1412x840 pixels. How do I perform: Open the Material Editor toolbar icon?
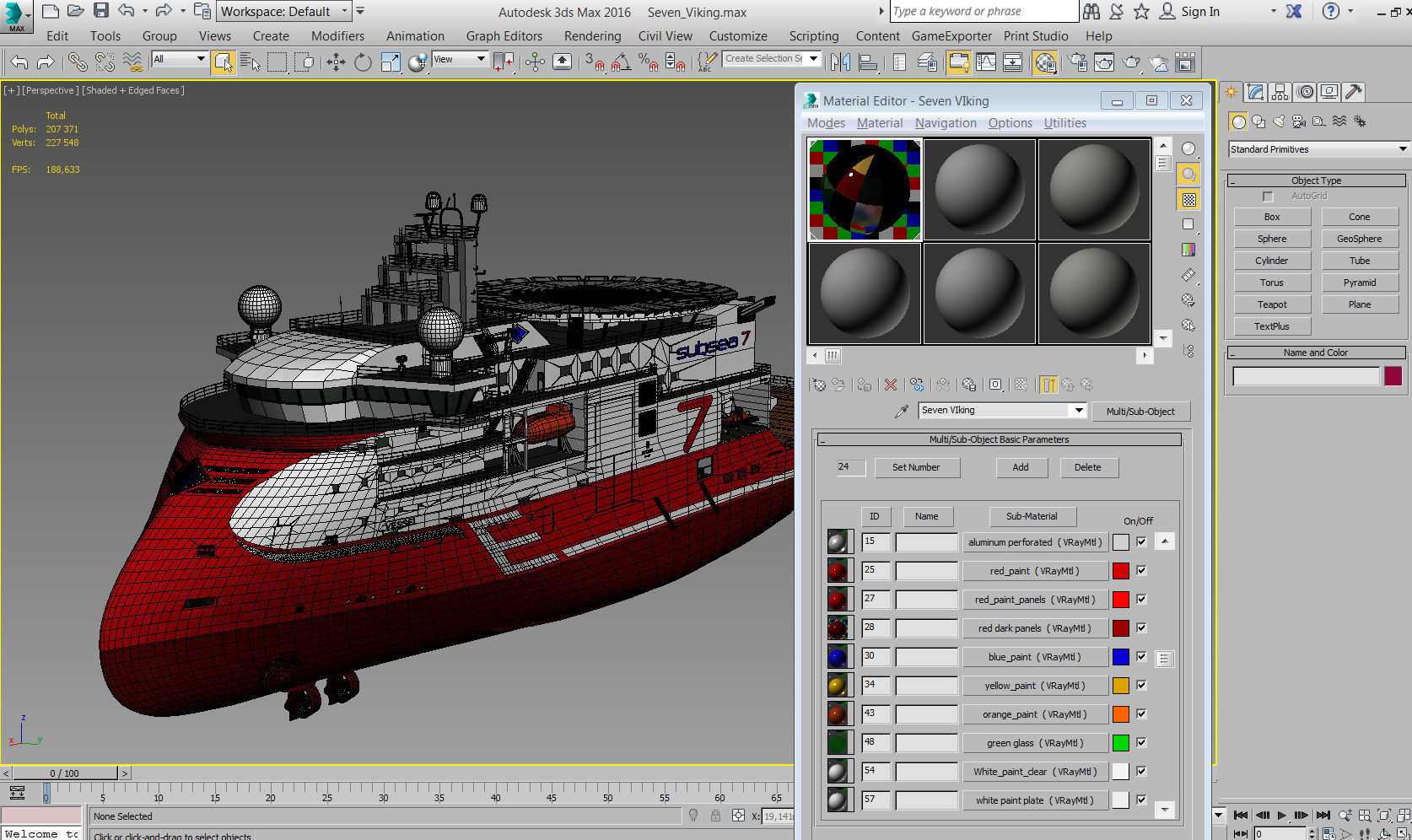pyautogui.click(x=1045, y=62)
